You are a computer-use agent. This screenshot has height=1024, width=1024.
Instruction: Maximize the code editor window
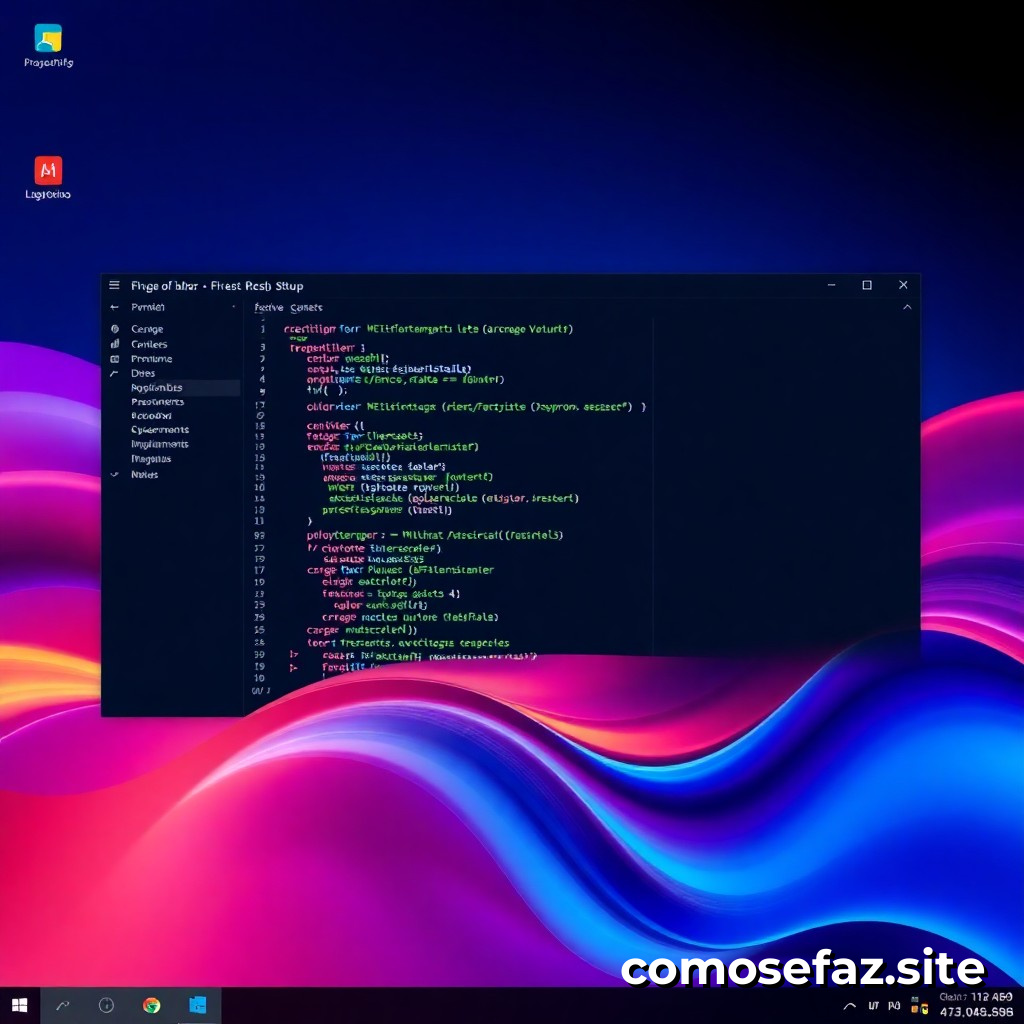(867, 286)
